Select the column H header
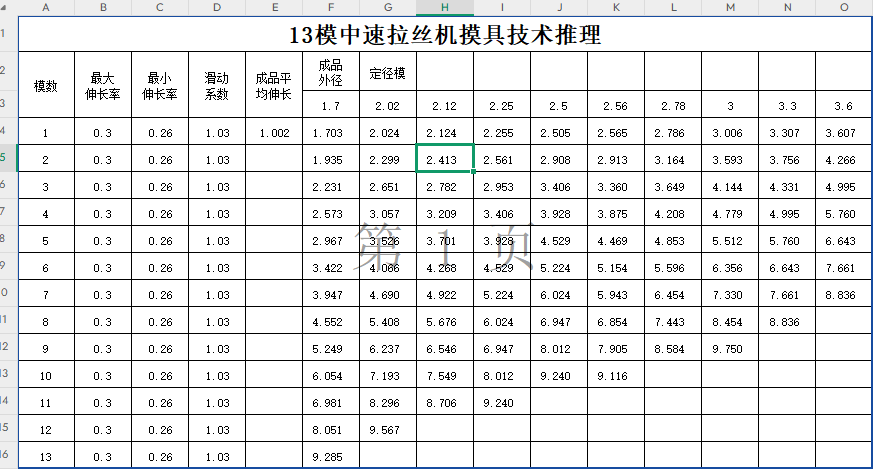 [445, 7]
